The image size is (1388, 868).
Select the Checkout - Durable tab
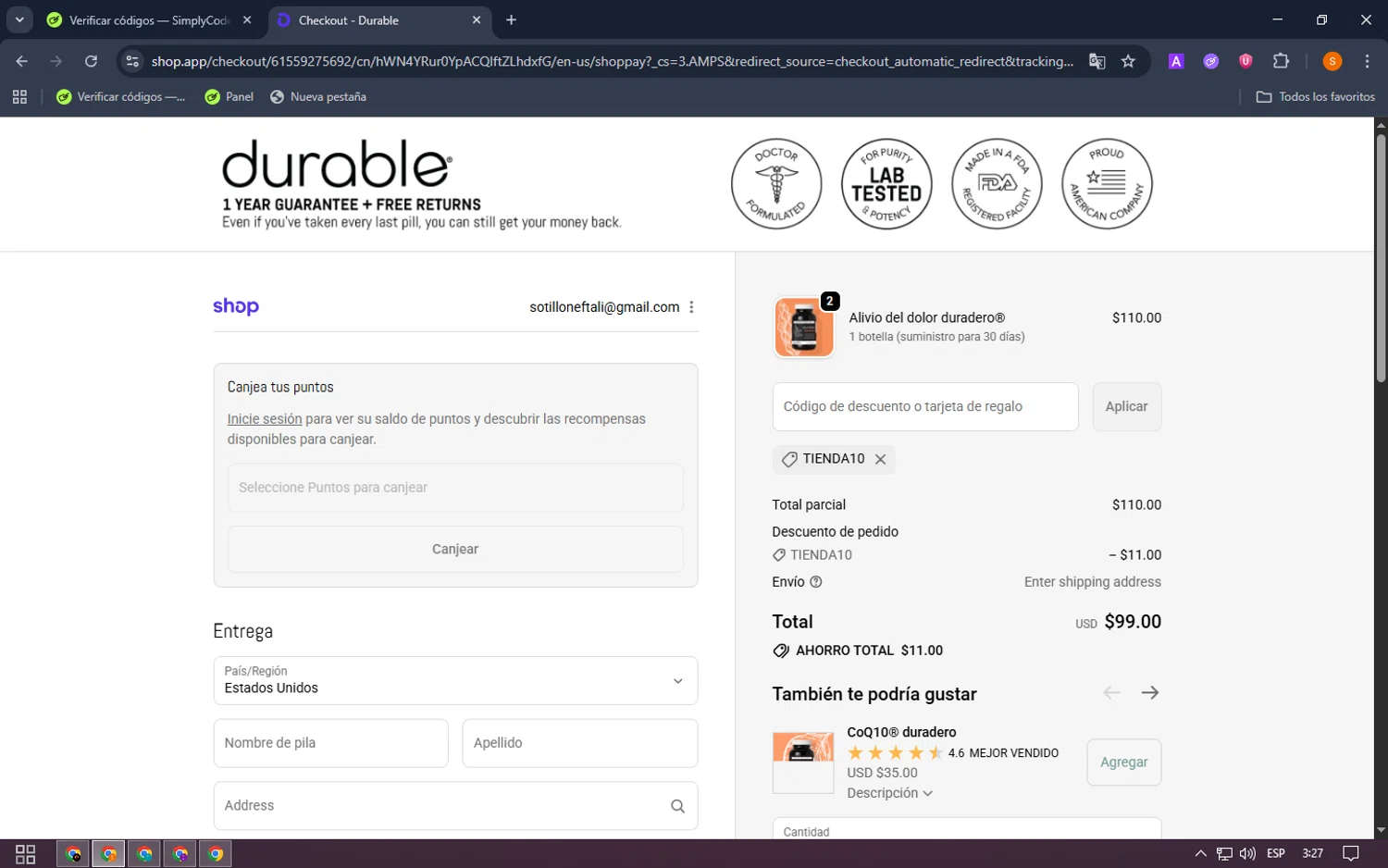(x=378, y=20)
